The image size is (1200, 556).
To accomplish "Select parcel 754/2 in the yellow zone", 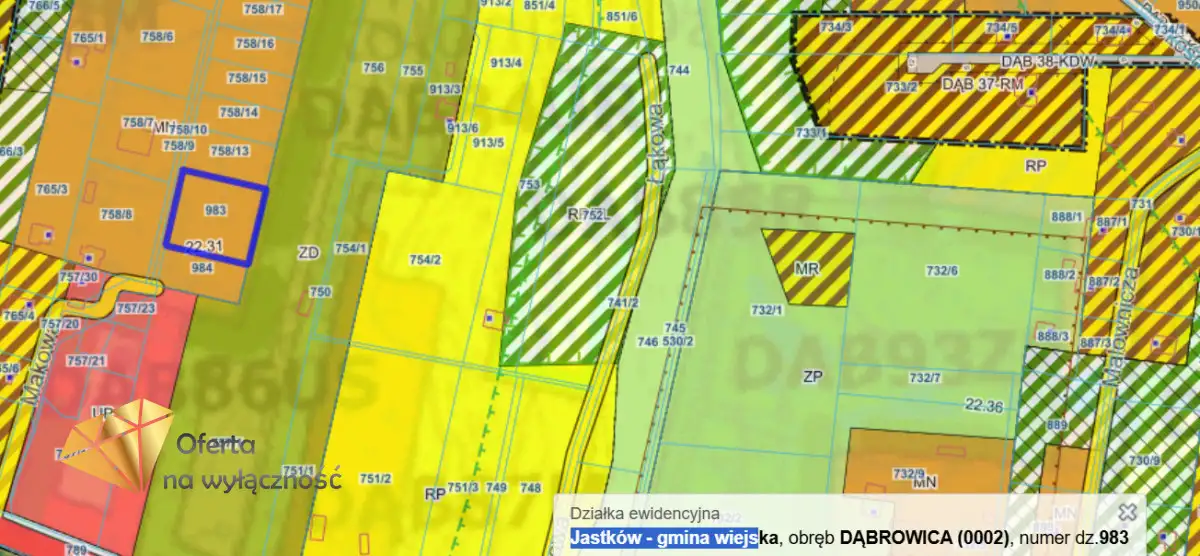I will pyautogui.click(x=425, y=260).
